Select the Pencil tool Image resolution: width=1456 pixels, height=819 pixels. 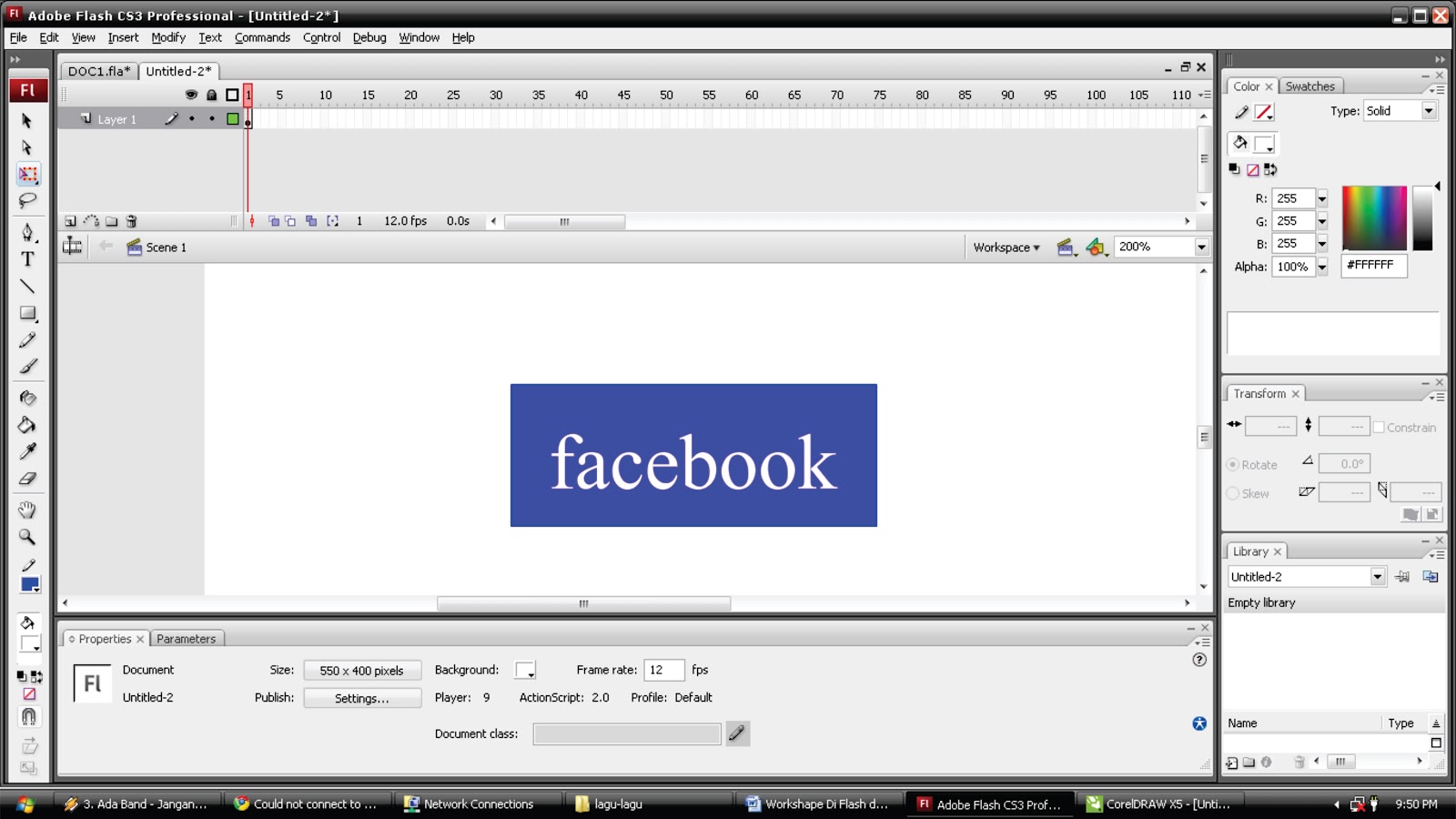tap(27, 339)
